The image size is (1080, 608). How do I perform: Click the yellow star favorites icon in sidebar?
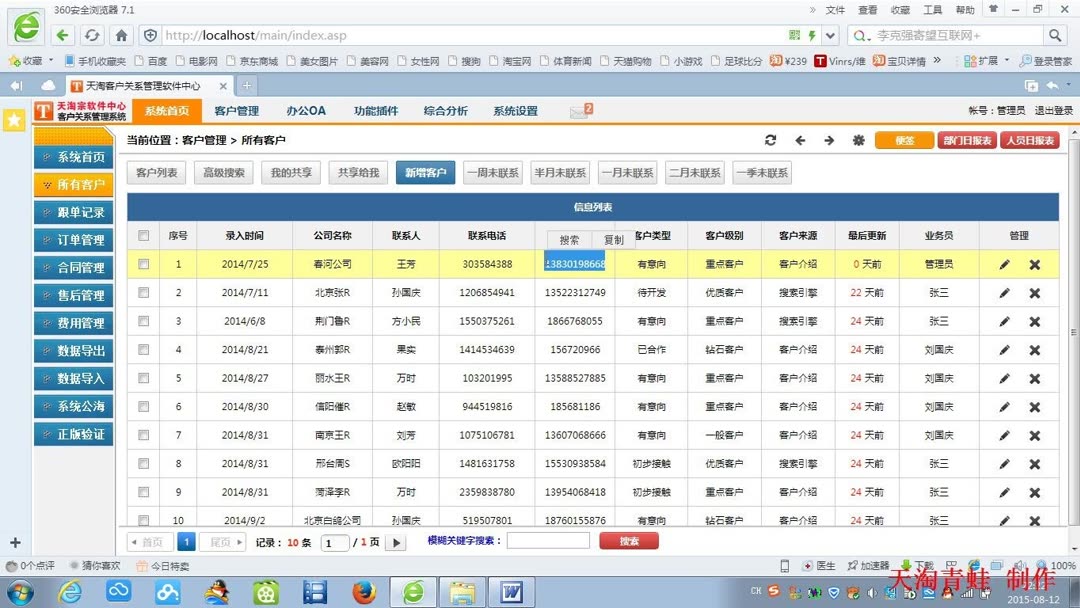pos(14,120)
